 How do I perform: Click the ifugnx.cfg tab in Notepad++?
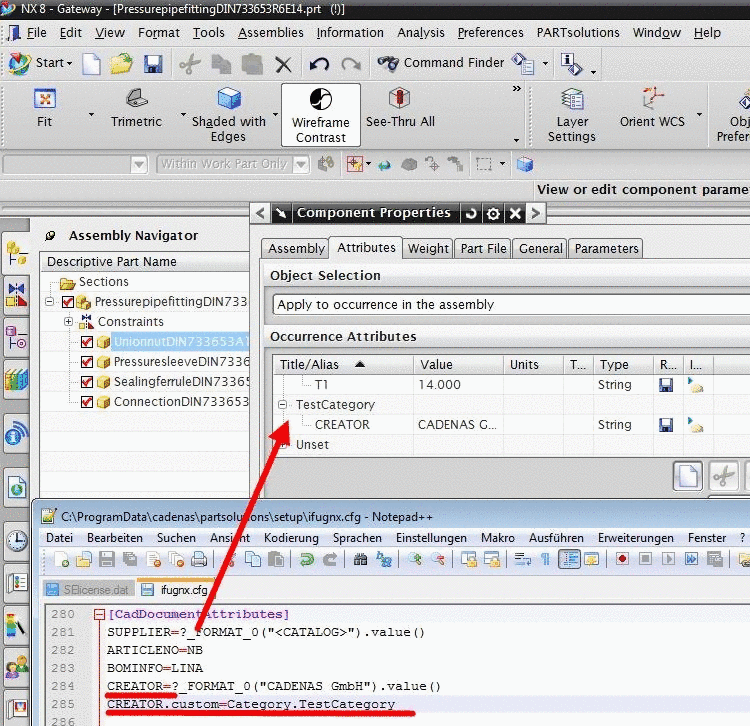click(x=175, y=590)
